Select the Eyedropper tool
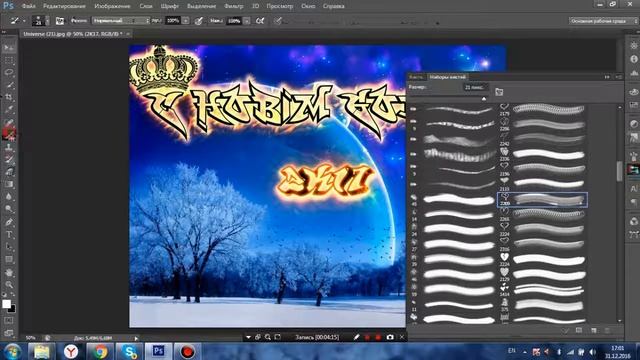This screenshot has width=640, height=360. pyautogui.click(x=9, y=109)
